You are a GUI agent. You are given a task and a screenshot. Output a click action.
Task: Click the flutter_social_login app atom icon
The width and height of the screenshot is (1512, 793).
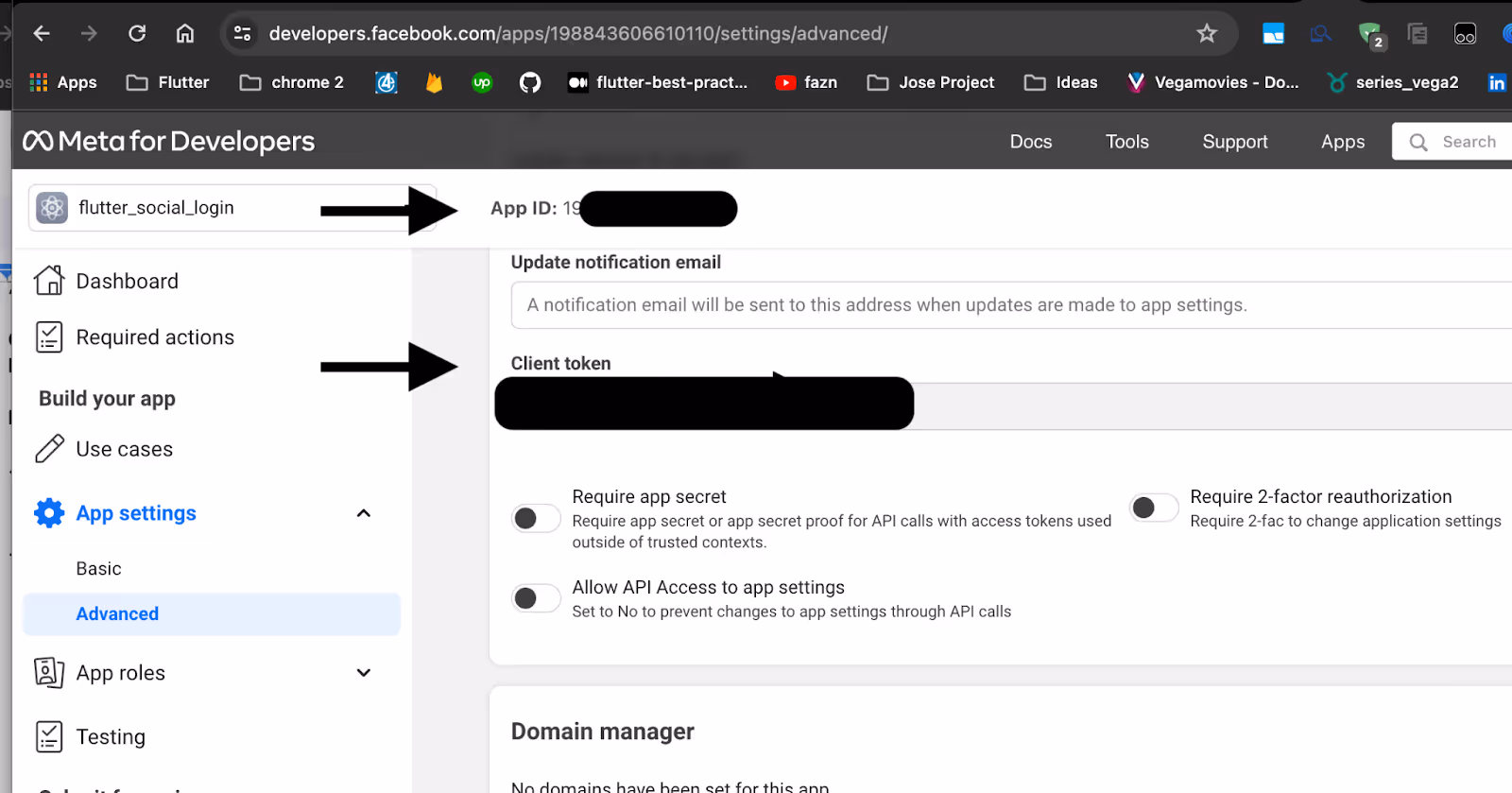[52, 208]
